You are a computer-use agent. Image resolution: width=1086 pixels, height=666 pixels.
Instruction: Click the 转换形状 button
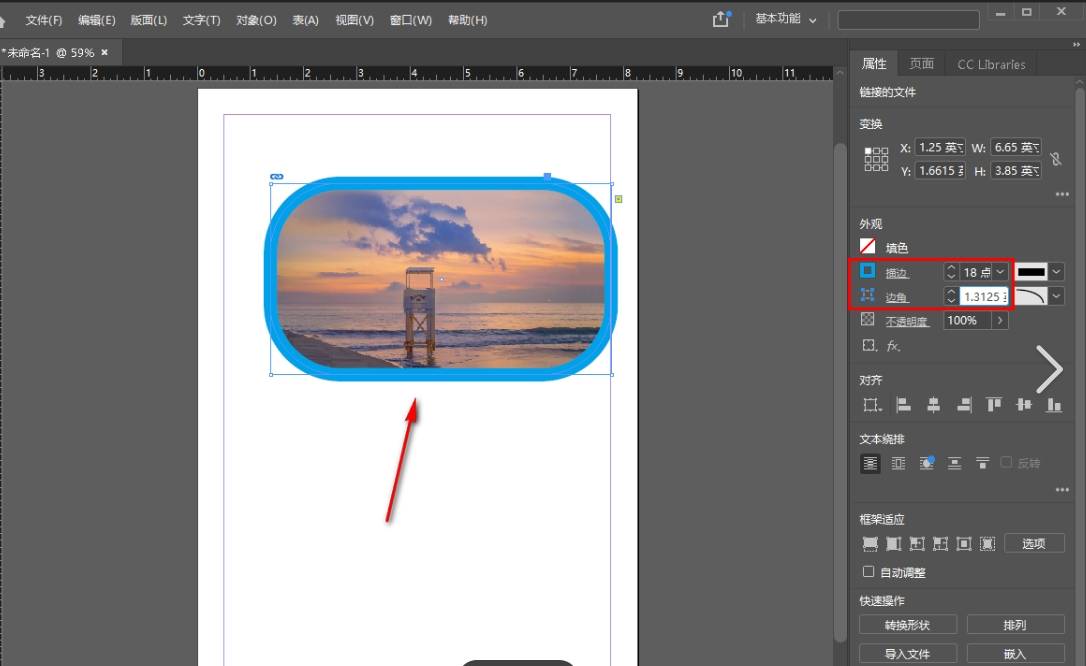click(907, 624)
